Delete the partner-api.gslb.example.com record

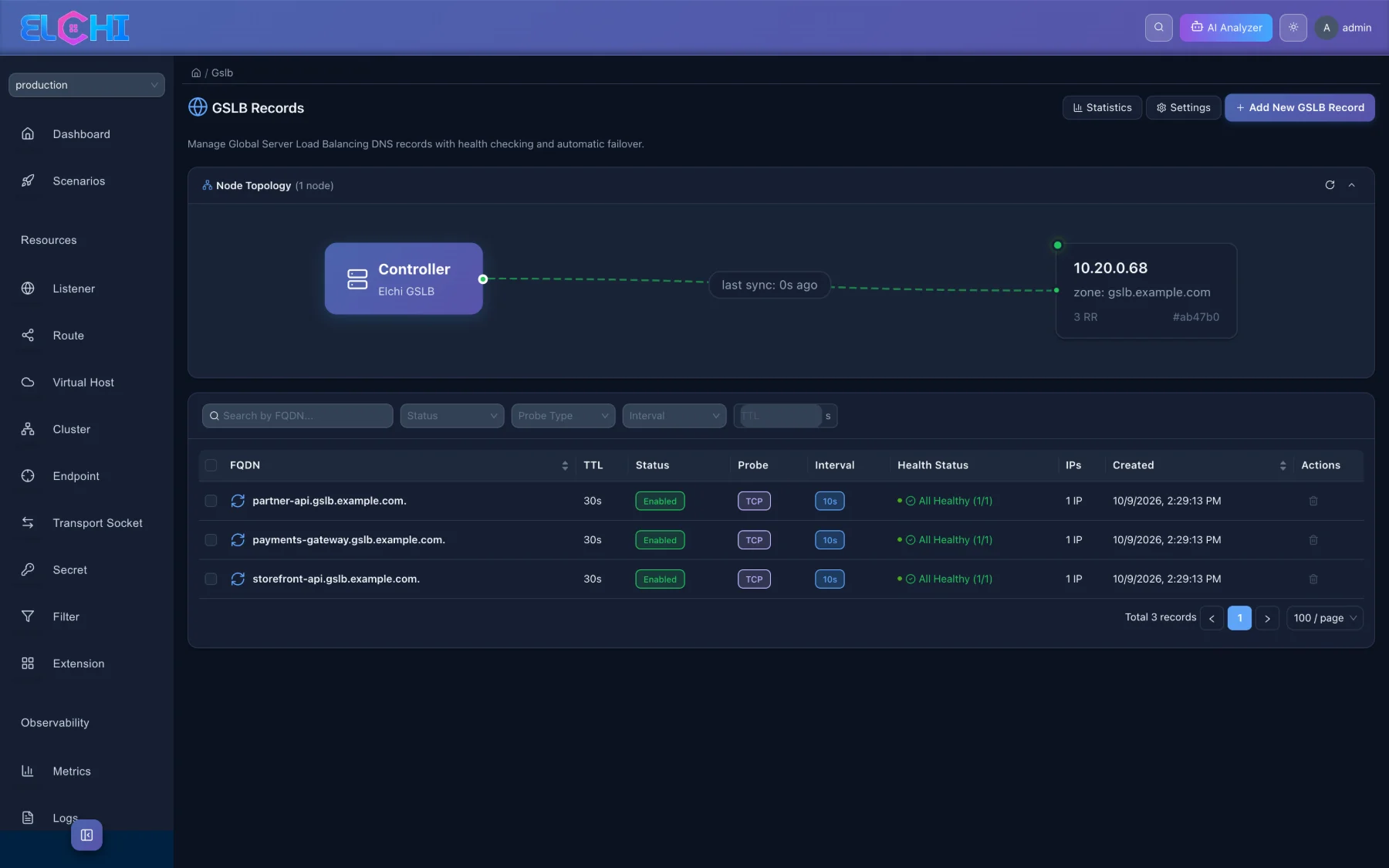click(1313, 501)
